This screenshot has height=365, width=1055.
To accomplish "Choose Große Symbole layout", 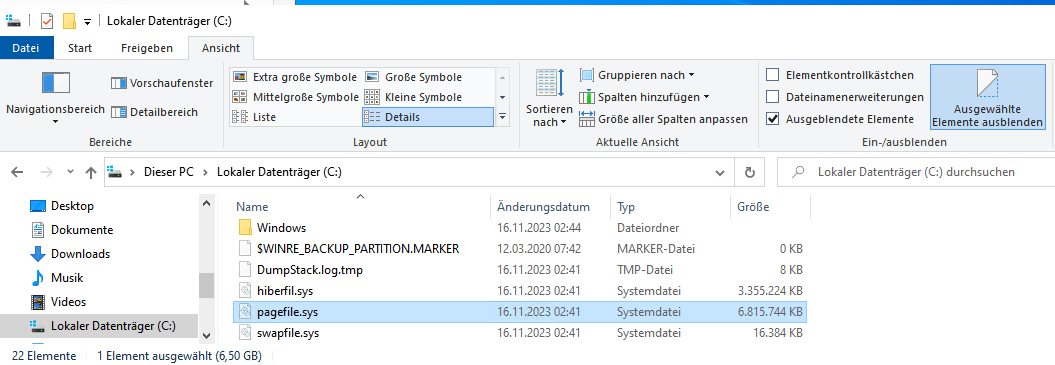I will coord(414,76).
